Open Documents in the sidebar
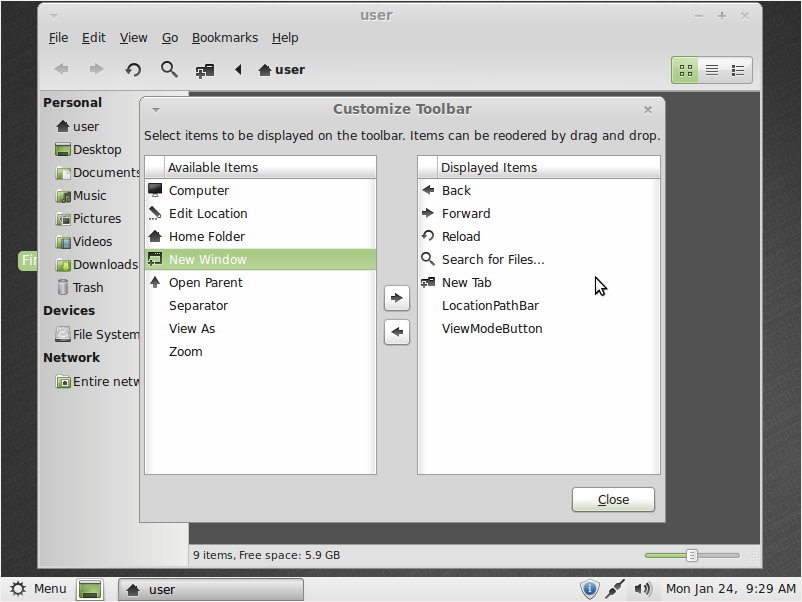 (x=97, y=172)
